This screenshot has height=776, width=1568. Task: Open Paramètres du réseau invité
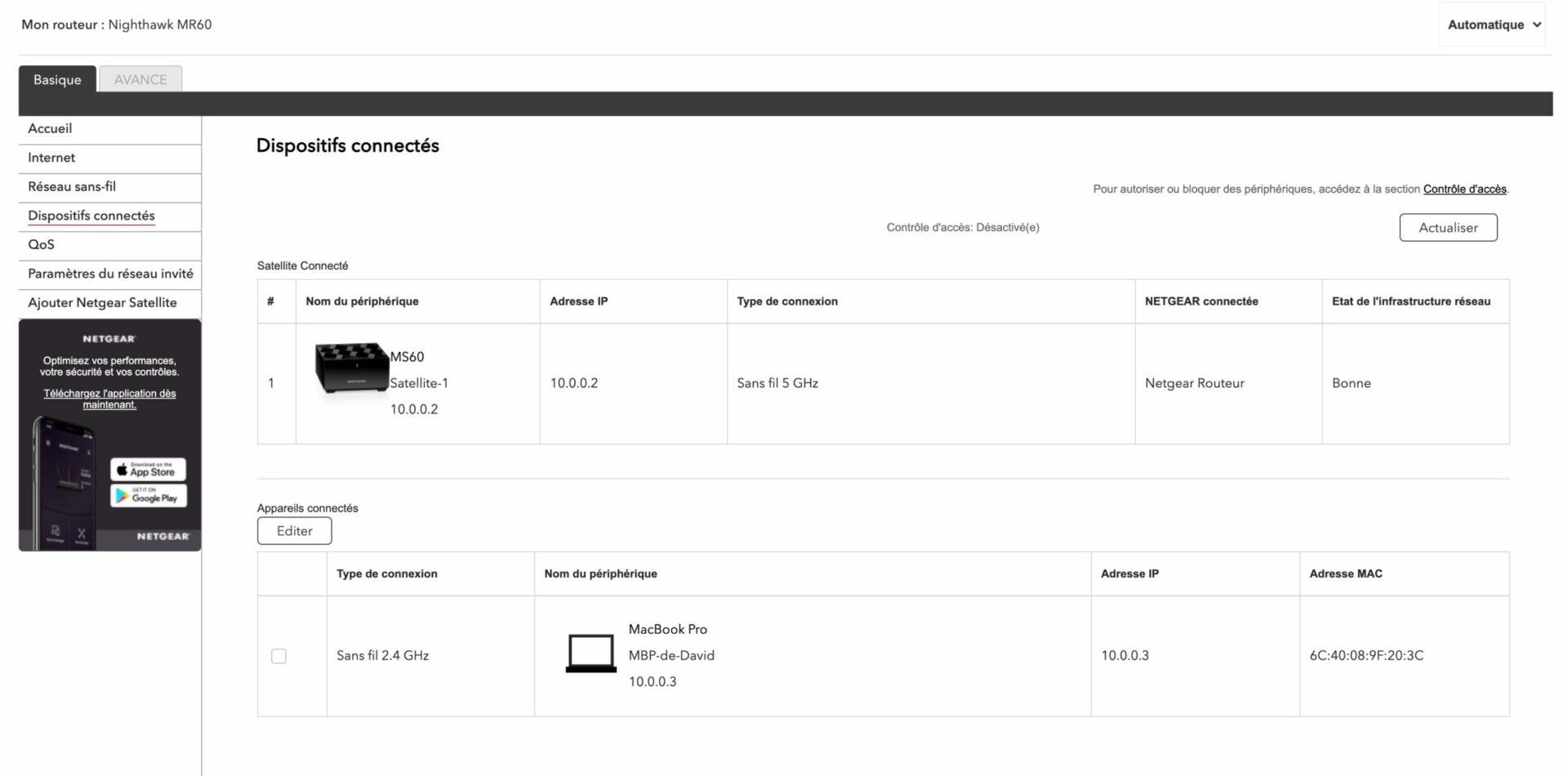[109, 274]
